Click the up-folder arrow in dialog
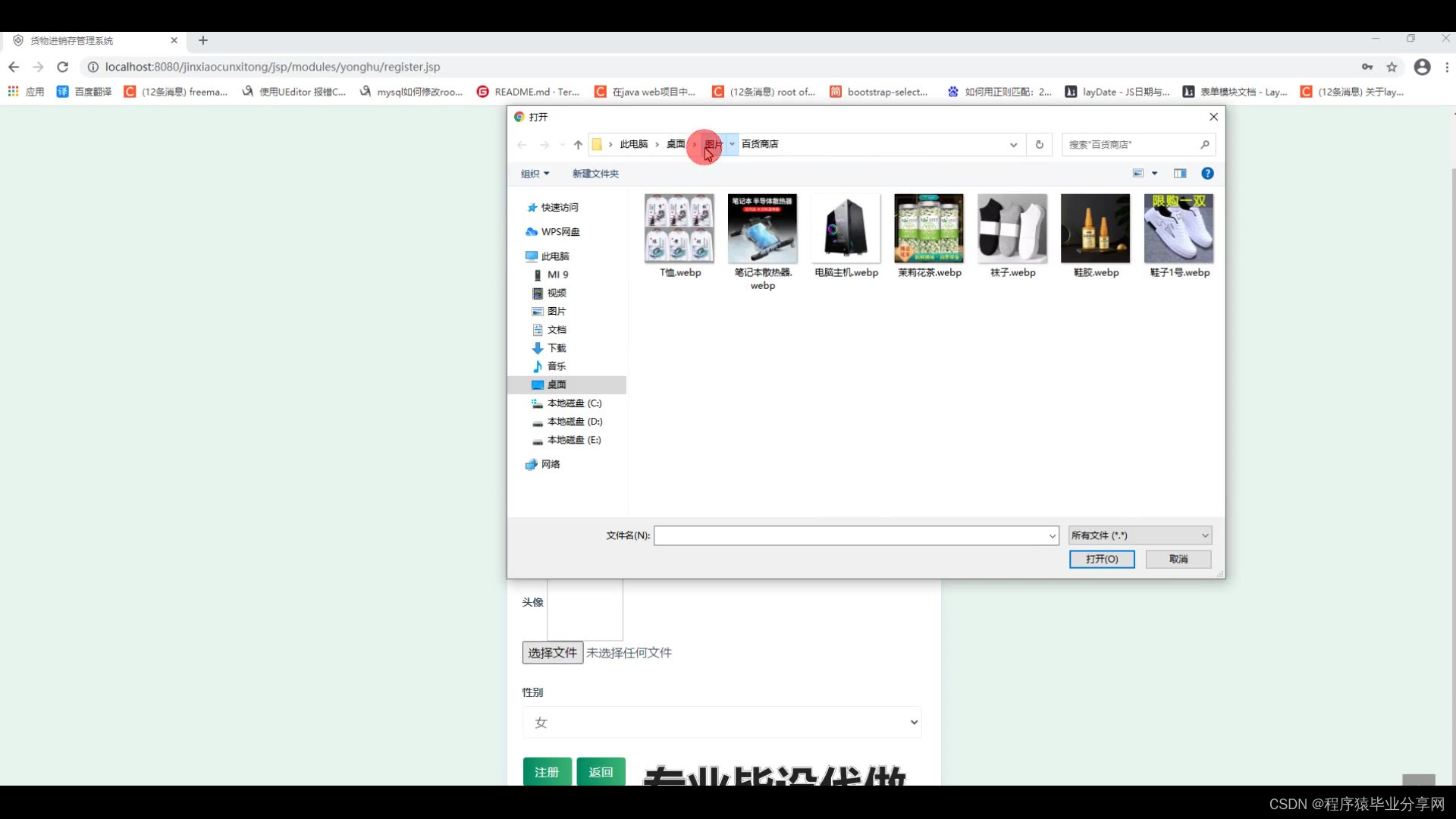Screen dimensions: 1456x819 click(x=578, y=144)
